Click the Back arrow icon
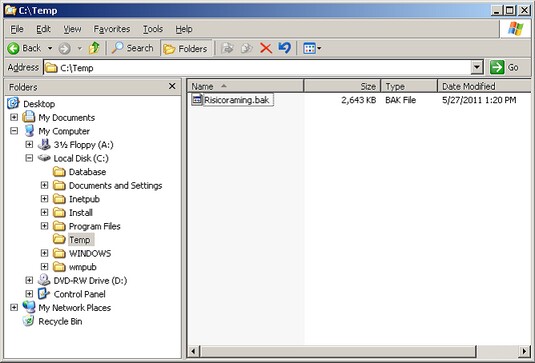 tap(13, 48)
